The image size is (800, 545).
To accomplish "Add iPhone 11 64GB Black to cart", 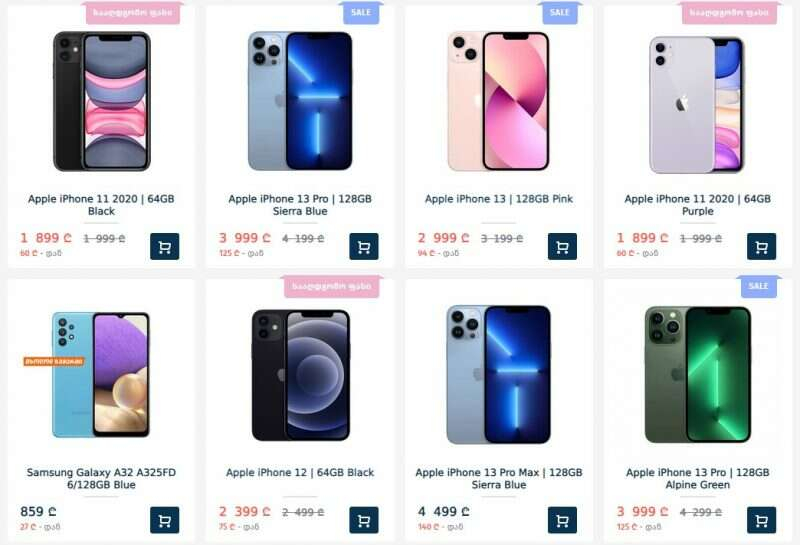I will pos(165,246).
